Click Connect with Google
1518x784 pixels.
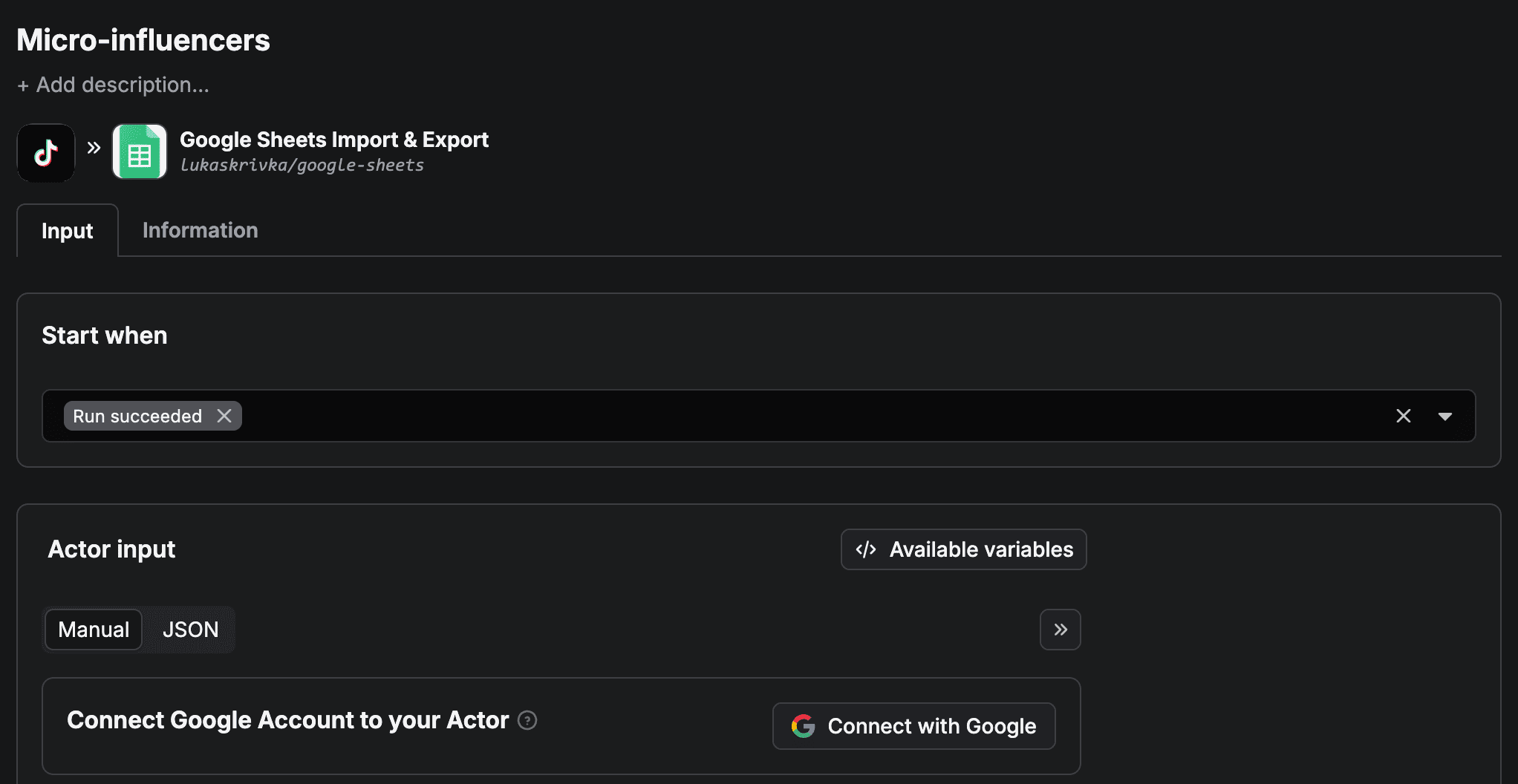pyautogui.click(x=913, y=726)
